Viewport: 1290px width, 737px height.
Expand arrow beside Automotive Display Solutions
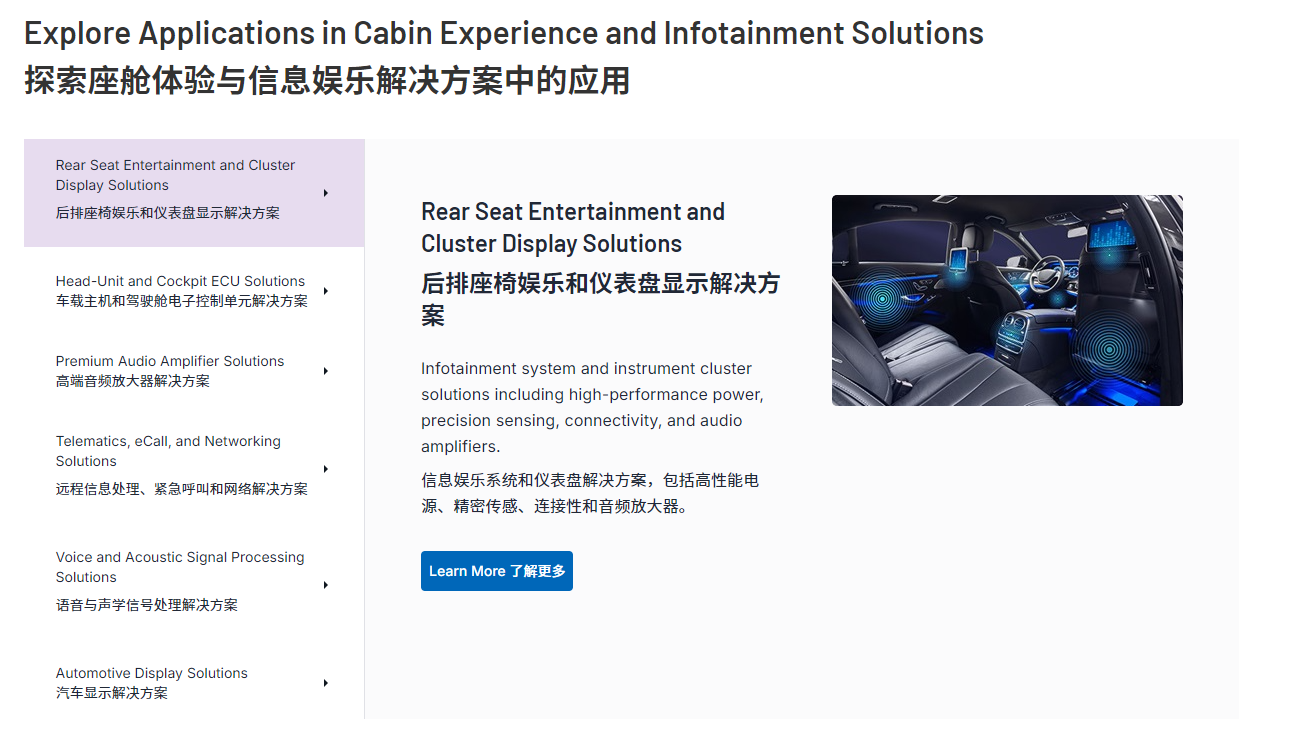tap(326, 683)
